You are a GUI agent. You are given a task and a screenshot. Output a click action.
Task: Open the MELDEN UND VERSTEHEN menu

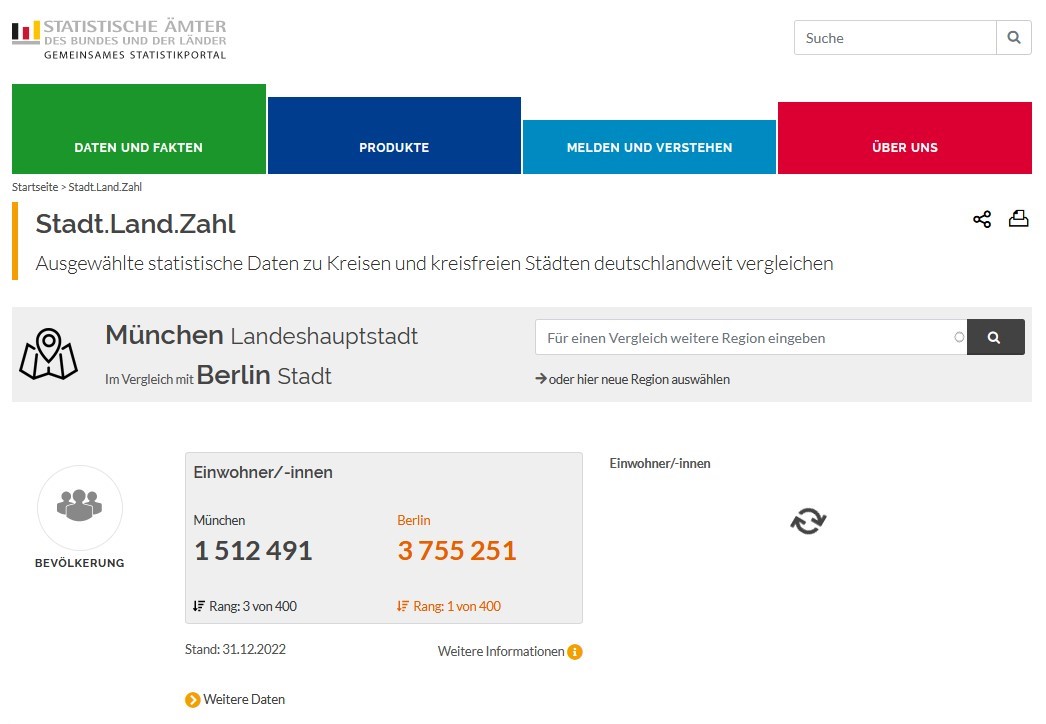(x=649, y=147)
